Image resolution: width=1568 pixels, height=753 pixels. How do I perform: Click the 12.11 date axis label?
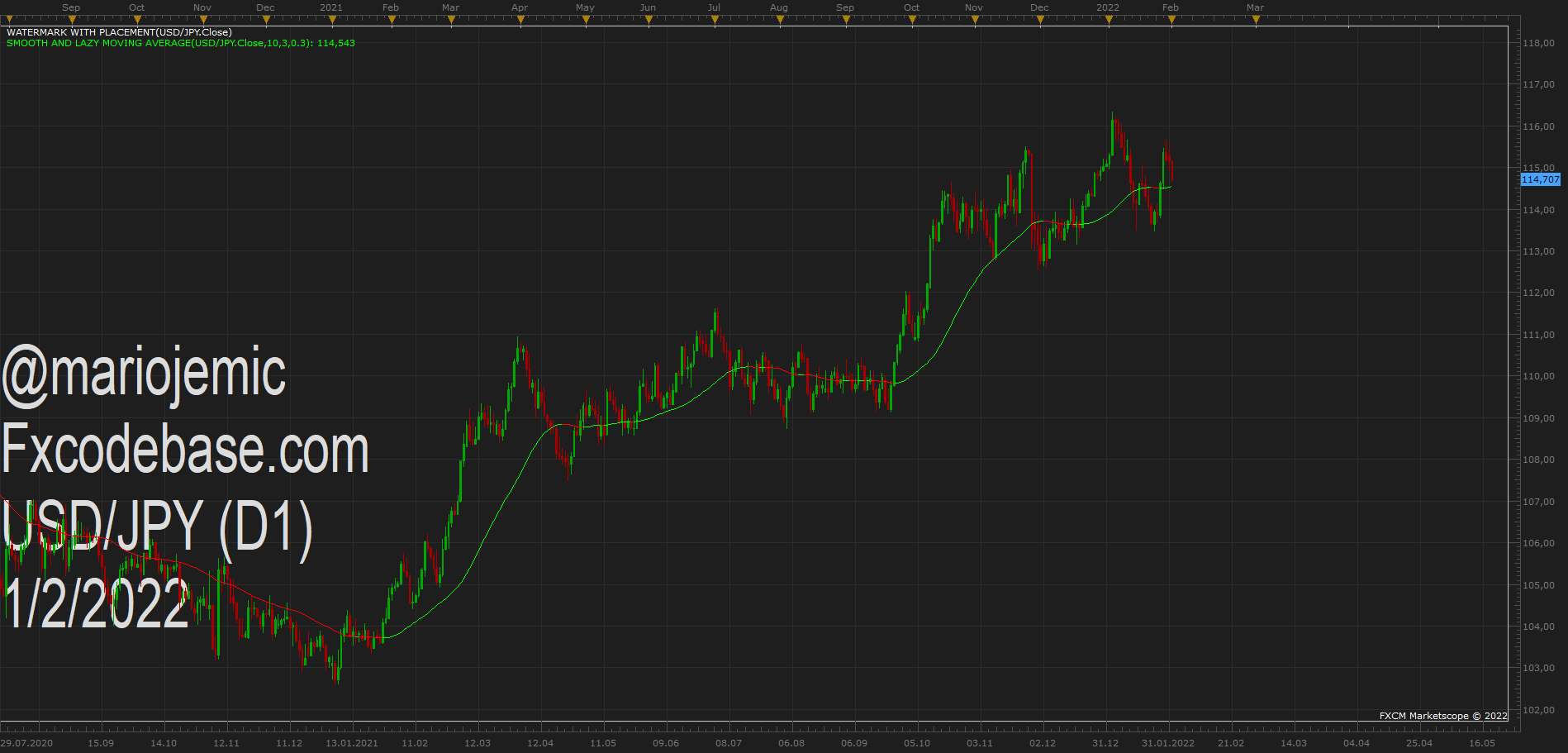coord(226,743)
